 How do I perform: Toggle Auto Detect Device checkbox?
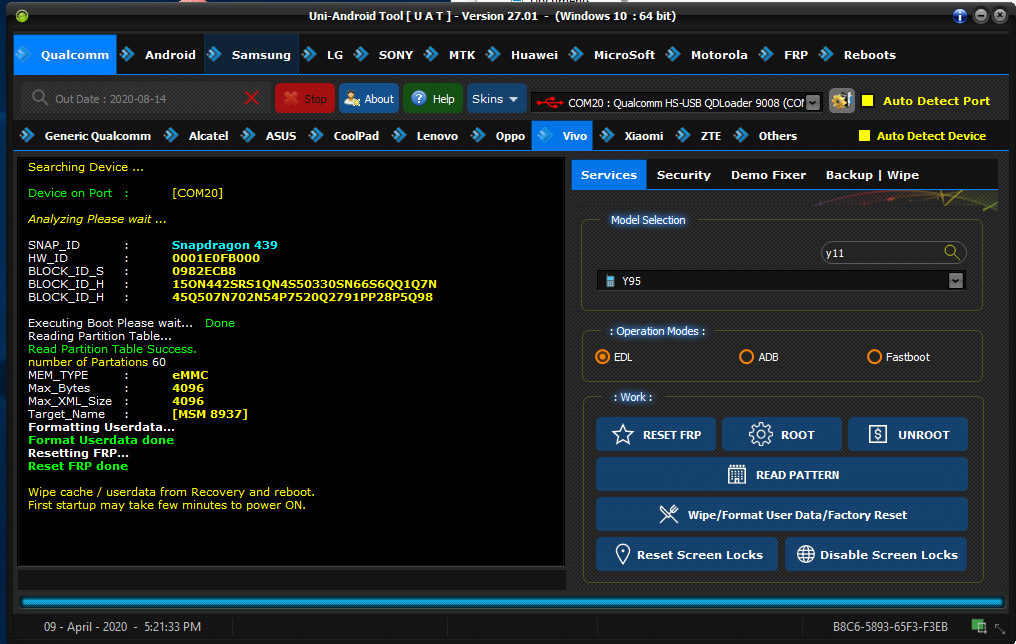coord(864,136)
